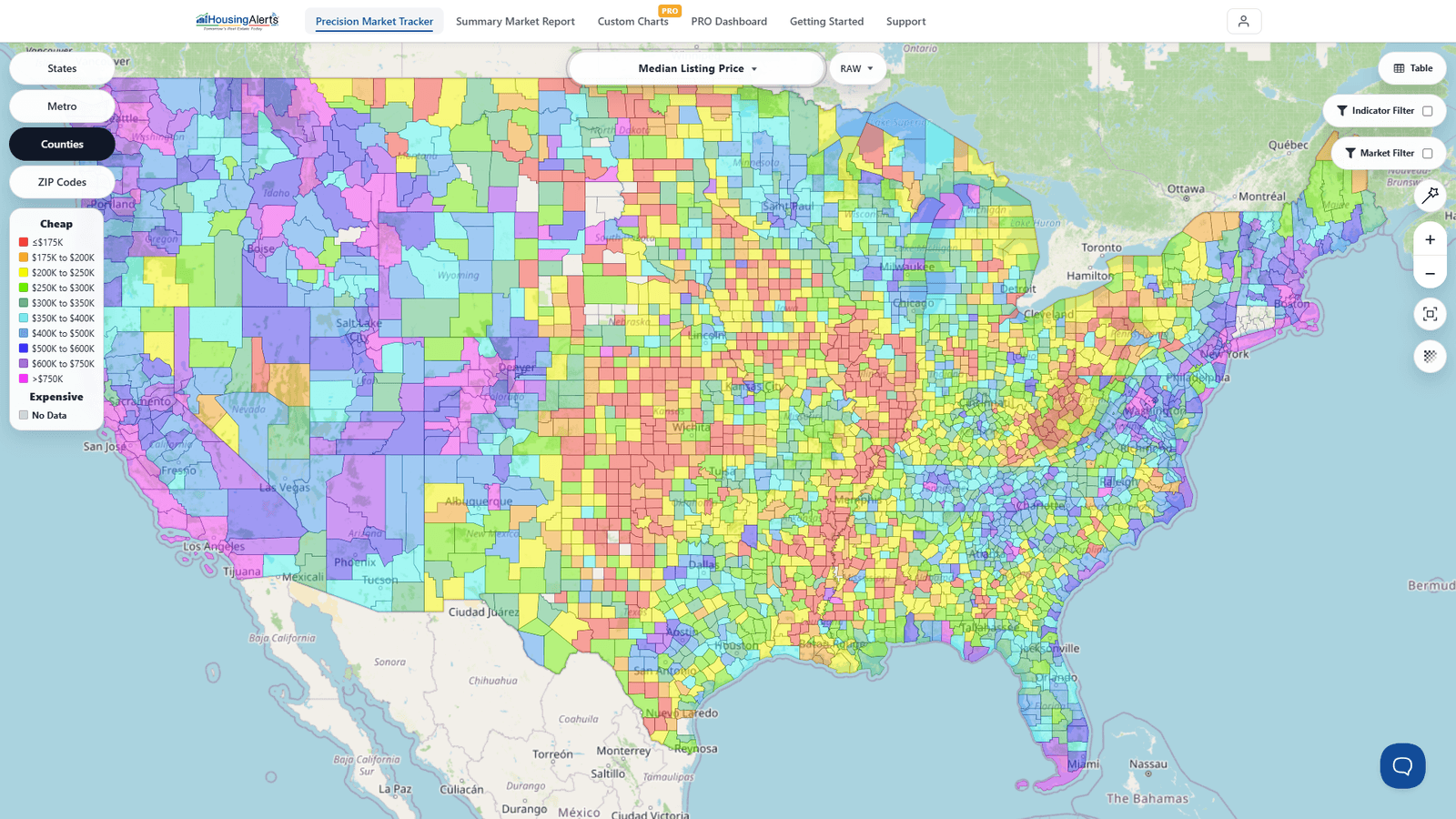Image resolution: width=1456 pixels, height=819 pixels.
Task: Switch map level to ZIP Codes
Action: click(62, 182)
